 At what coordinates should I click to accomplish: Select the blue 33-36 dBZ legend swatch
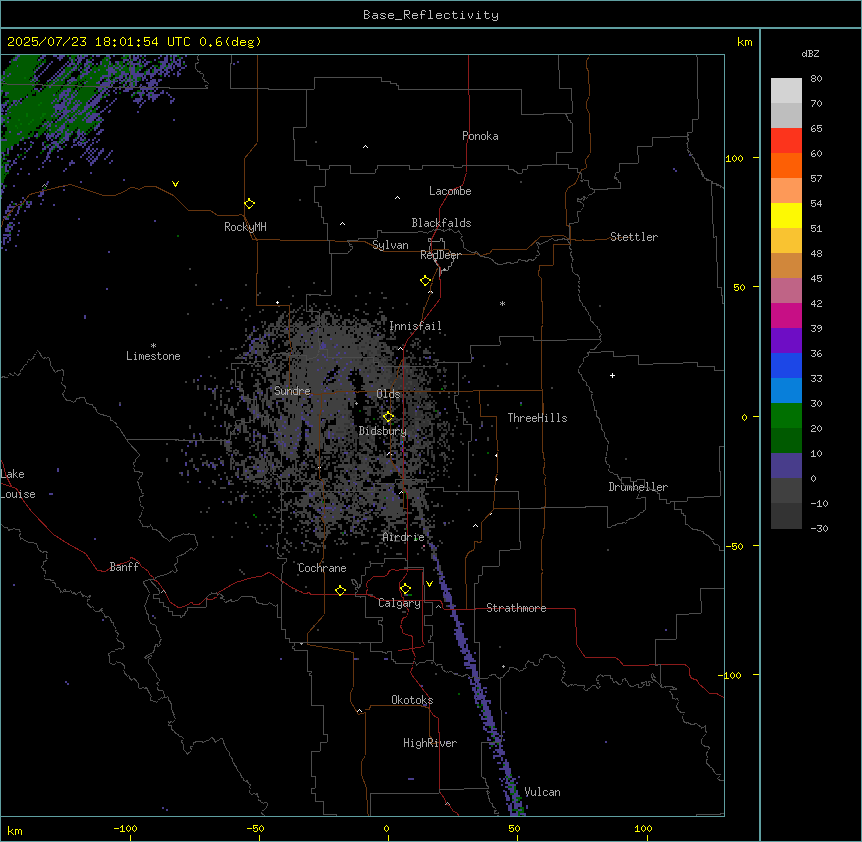click(x=786, y=365)
